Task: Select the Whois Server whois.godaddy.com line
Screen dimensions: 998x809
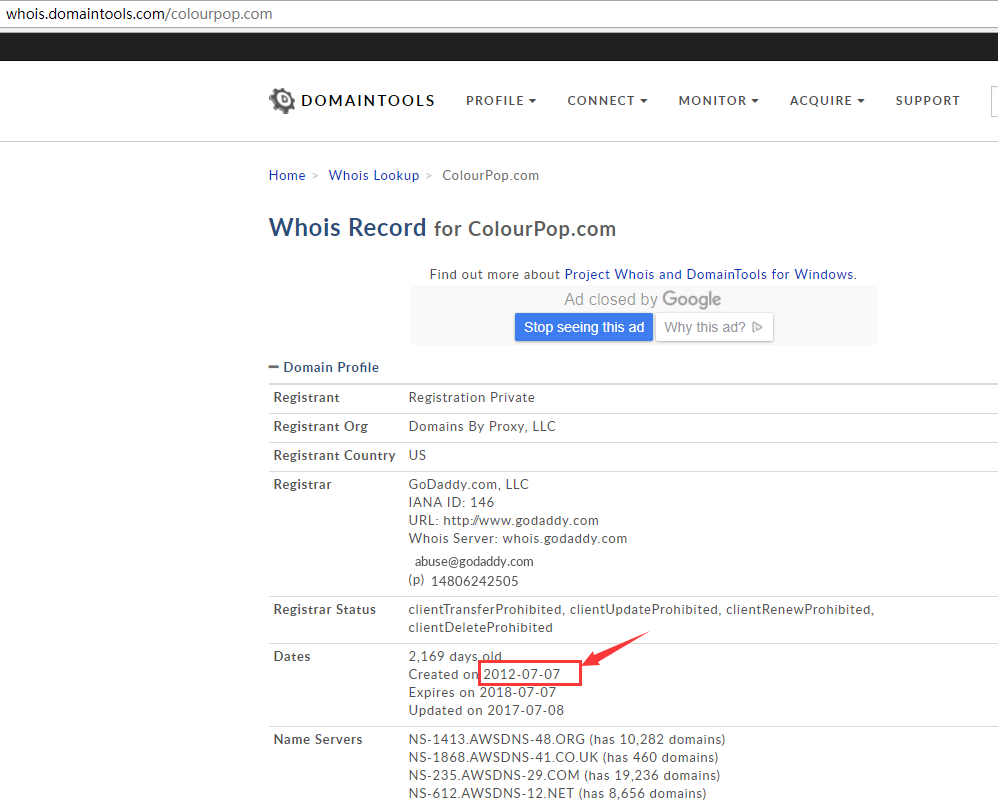Action: [517, 538]
